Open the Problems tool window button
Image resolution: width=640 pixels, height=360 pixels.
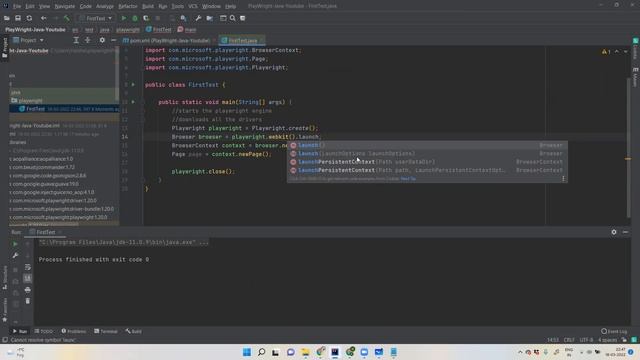pos(73,331)
